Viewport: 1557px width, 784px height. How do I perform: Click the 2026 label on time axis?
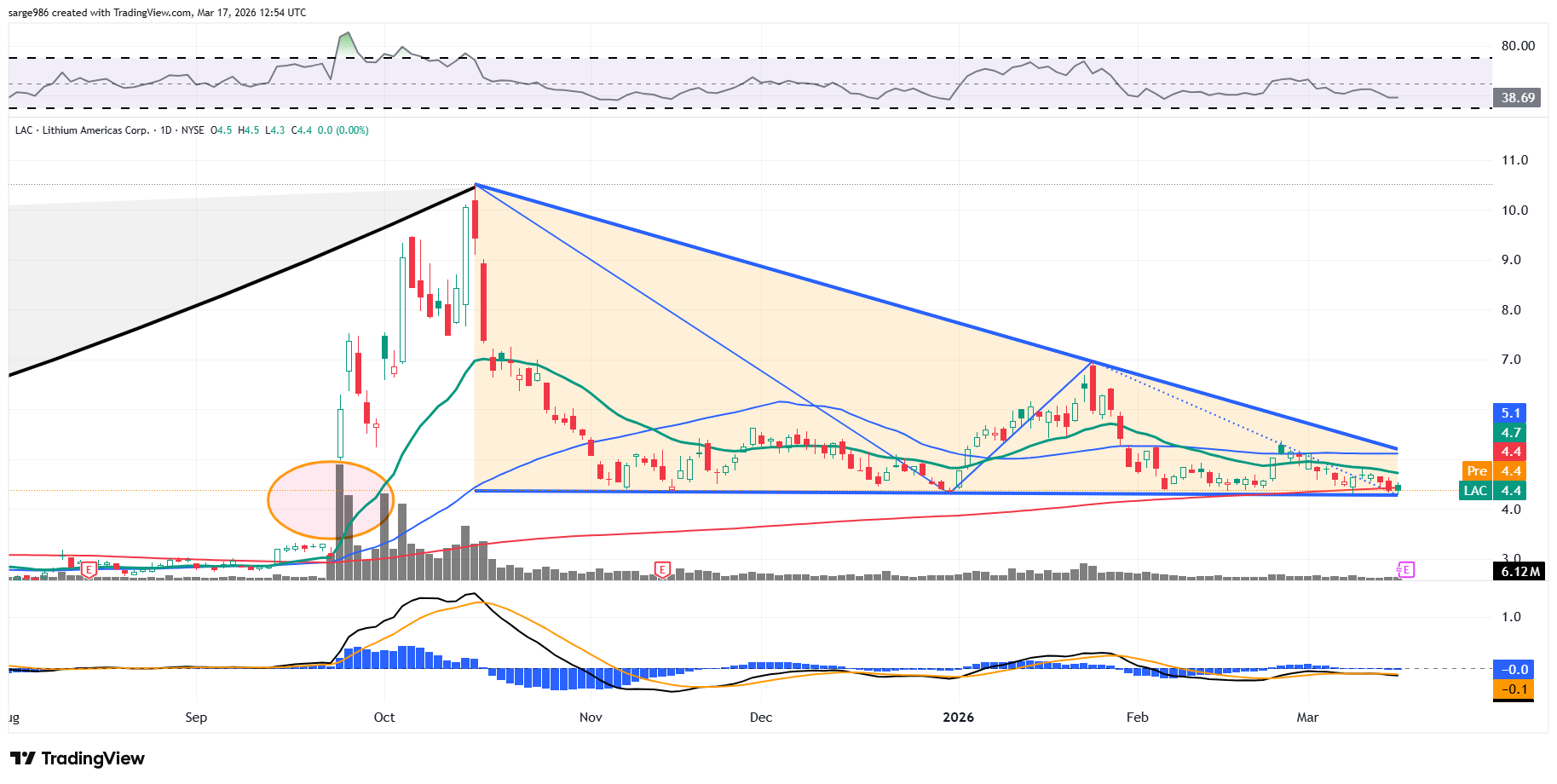[x=958, y=718]
